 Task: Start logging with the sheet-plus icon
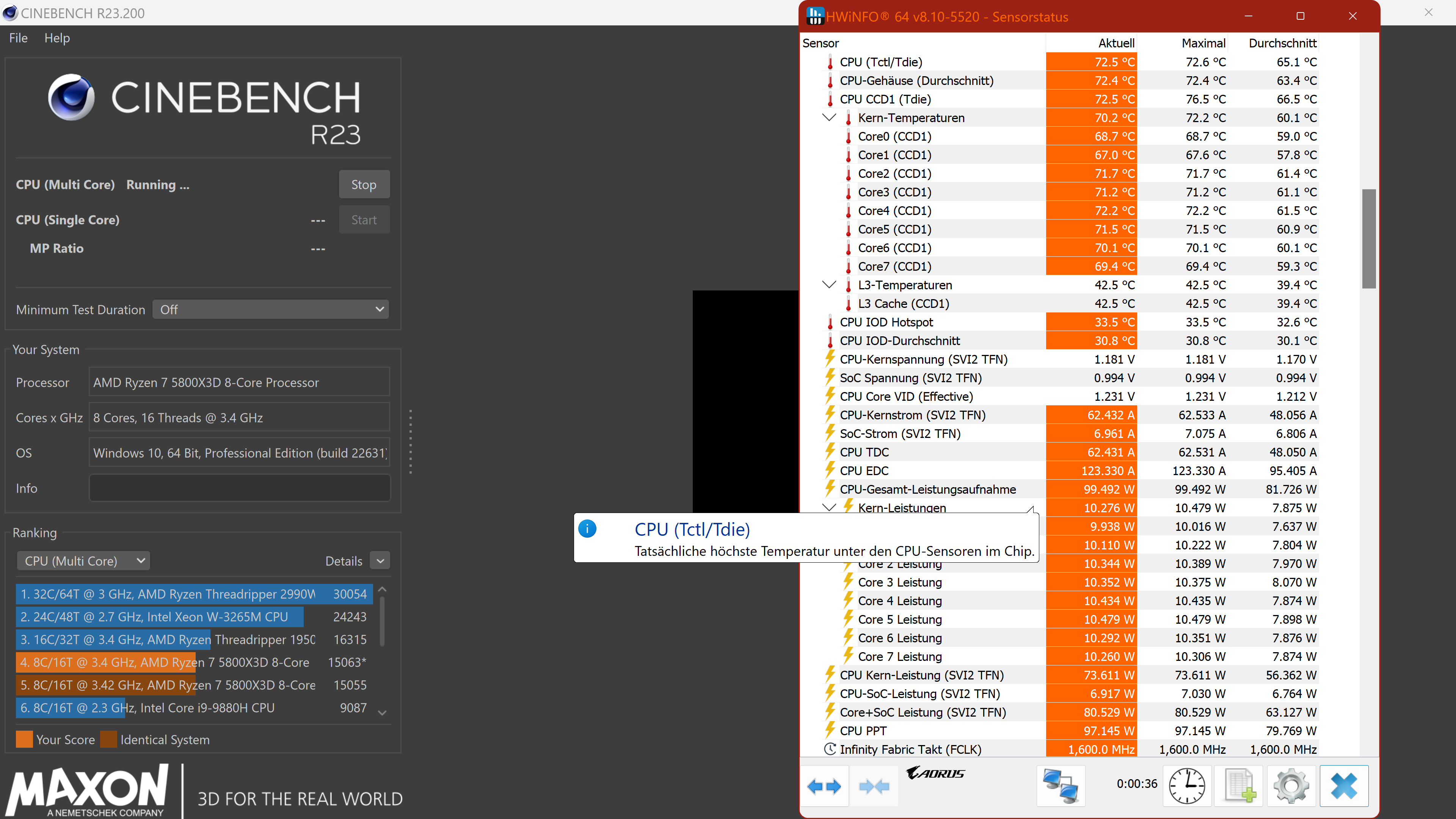click(x=1239, y=786)
